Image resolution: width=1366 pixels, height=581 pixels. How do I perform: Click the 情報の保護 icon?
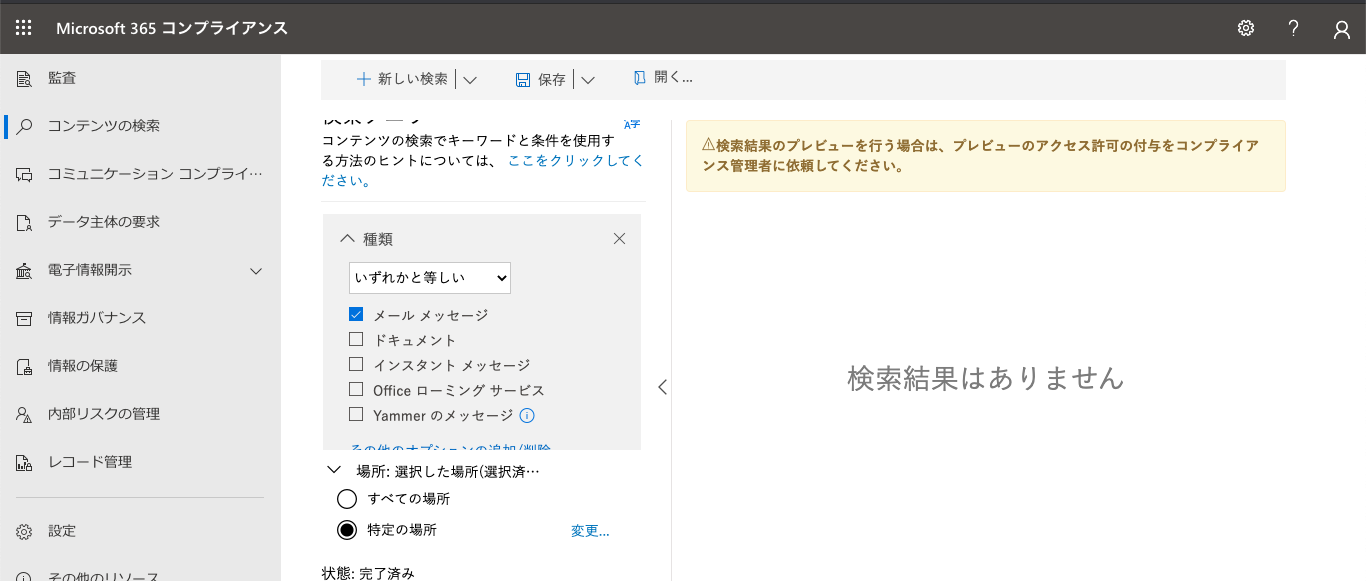click(25, 366)
